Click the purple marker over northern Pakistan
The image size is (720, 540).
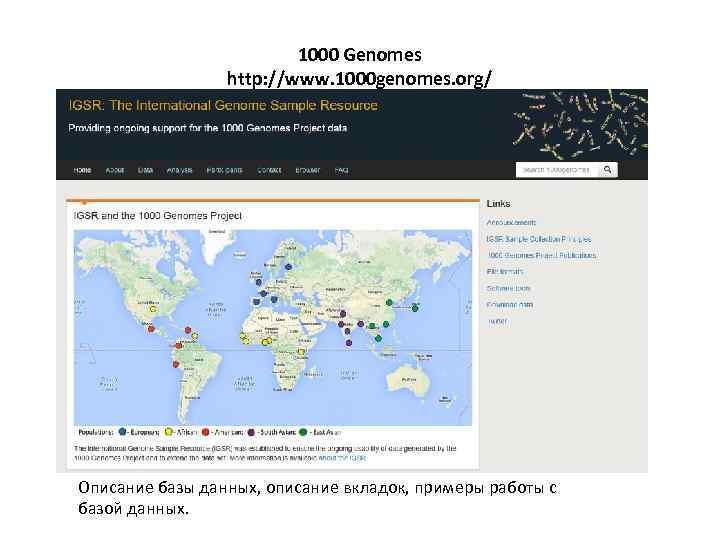click(x=343, y=314)
